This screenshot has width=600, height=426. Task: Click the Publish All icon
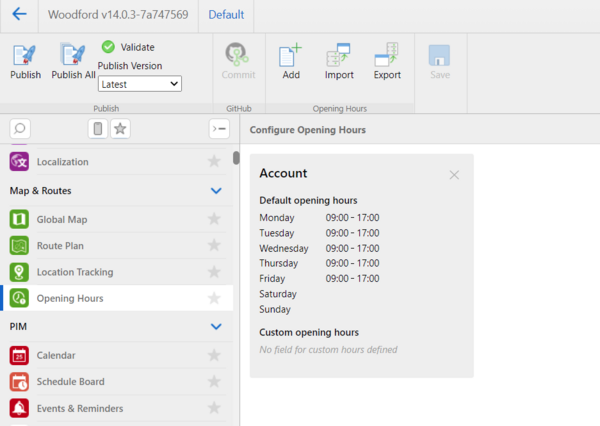point(73,56)
